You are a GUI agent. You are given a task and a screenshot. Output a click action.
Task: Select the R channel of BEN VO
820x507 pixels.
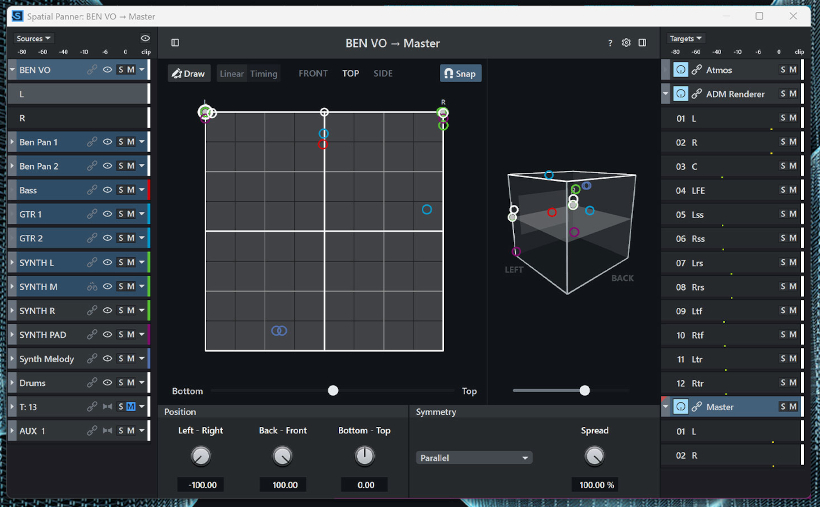click(x=78, y=118)
